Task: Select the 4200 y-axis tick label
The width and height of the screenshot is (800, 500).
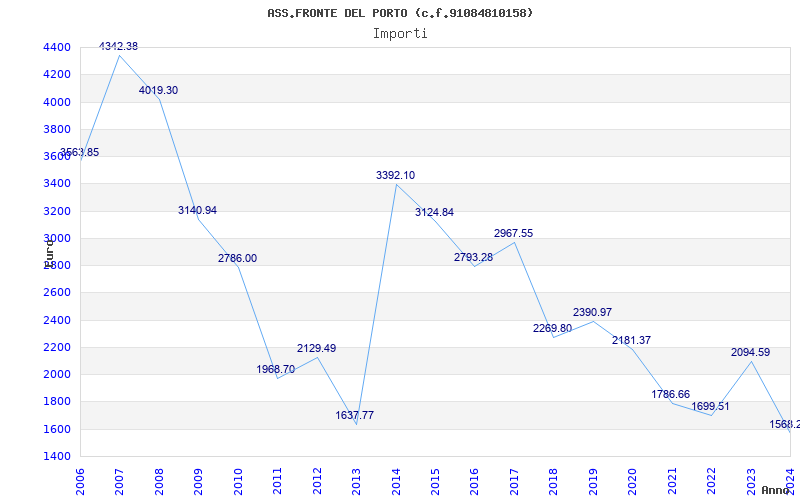Action: point(57,74)
